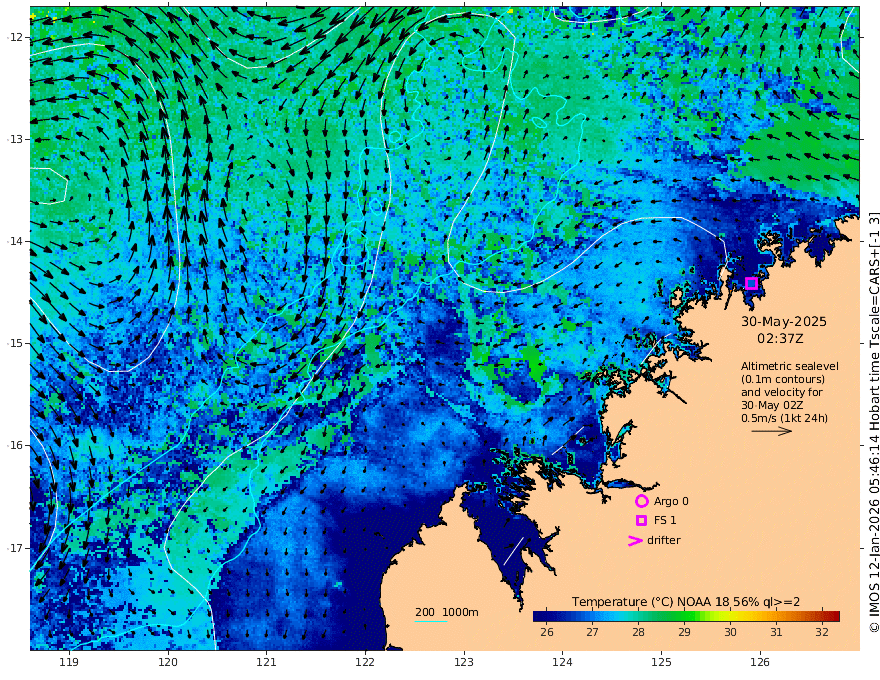Click the magenta drifter arrowhead legend symbol
Image resolution: width=880 pixels, height=680 pixels.
click(x=635, y=540)
